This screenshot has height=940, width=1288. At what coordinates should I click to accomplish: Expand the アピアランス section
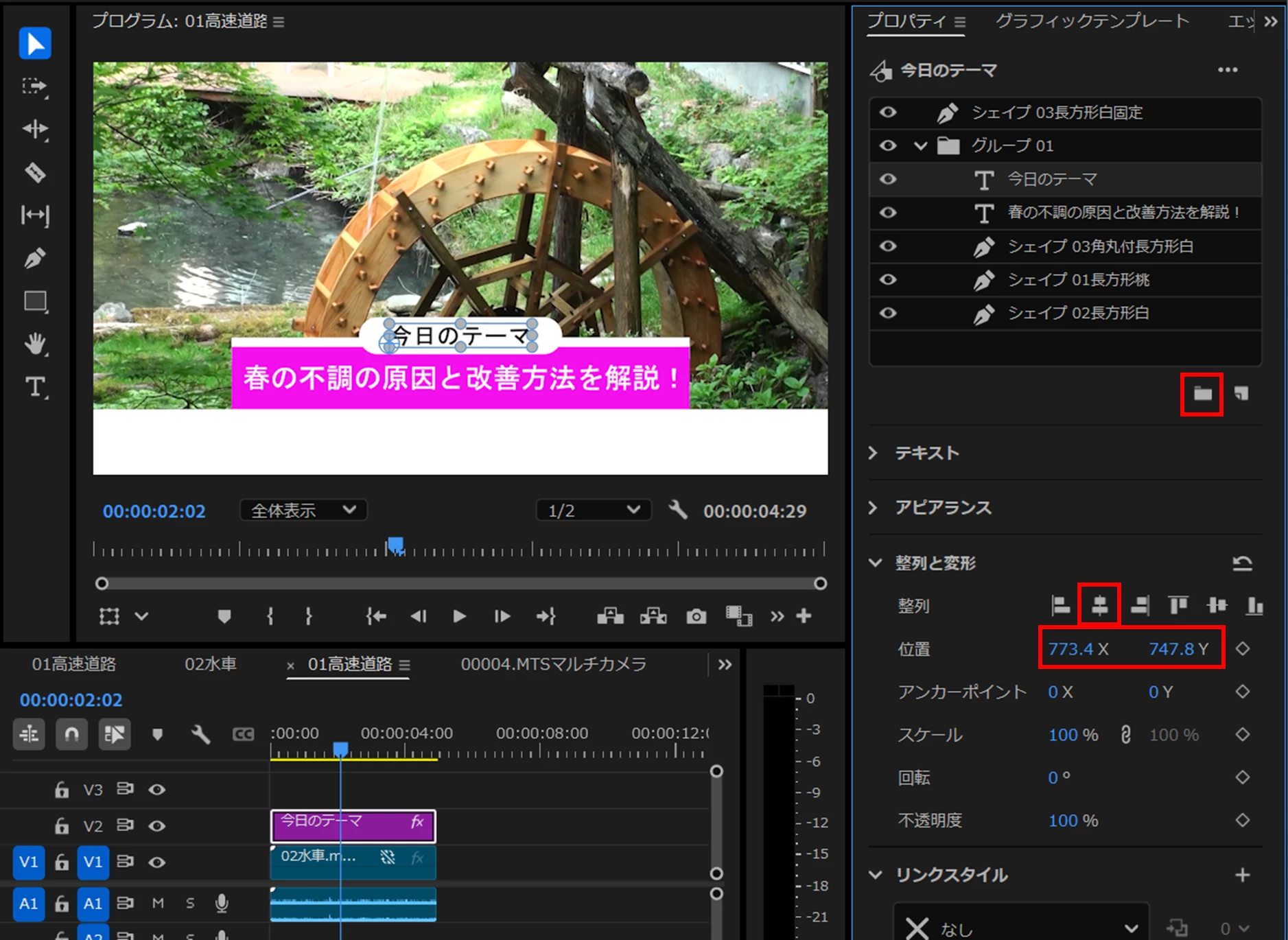pyautogui.click(x=873, y=508)
